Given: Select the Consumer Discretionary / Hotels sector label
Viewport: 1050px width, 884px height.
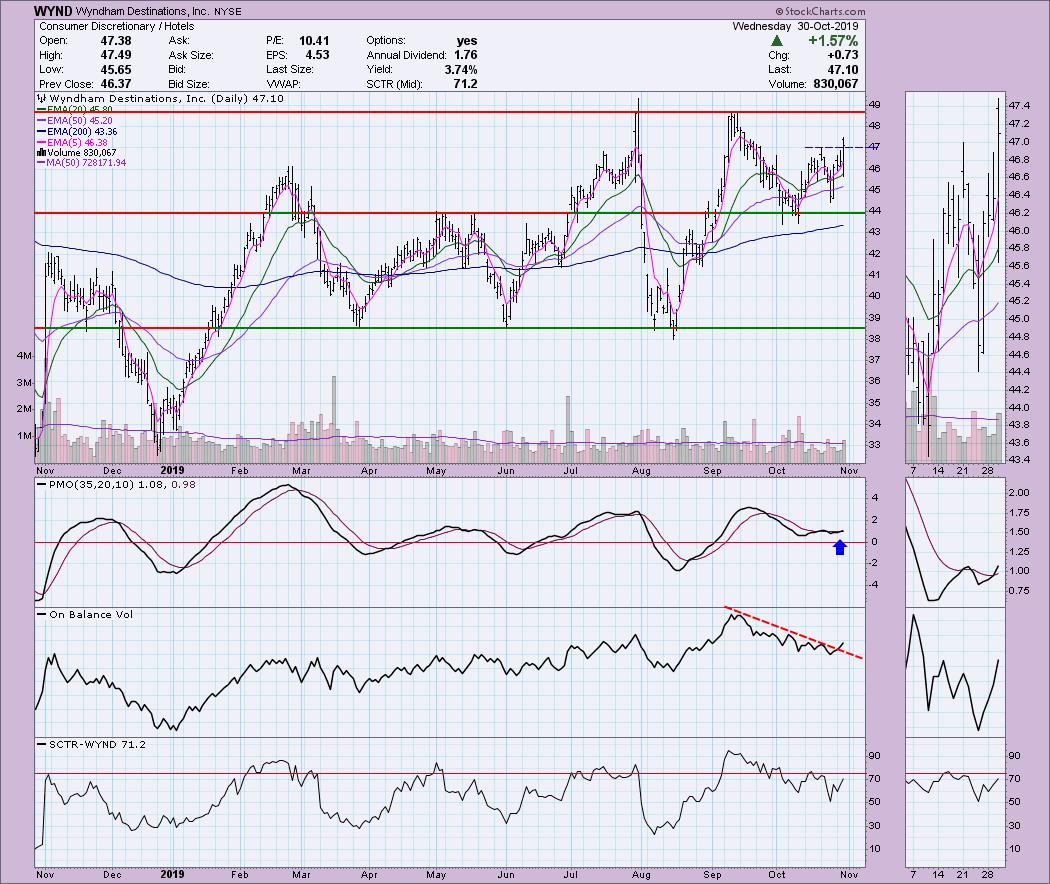Looking at the screenshot, I should [117, 26].
